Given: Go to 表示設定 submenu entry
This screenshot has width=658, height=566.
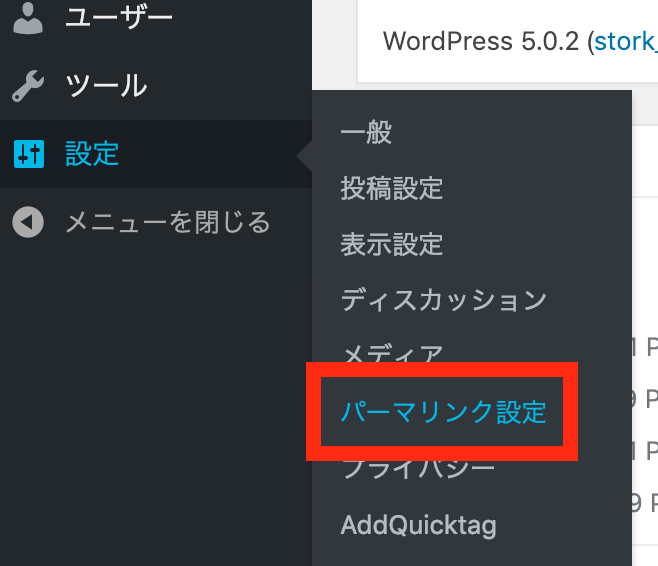Looking at the screenshot, I should (x=392, y=244).
